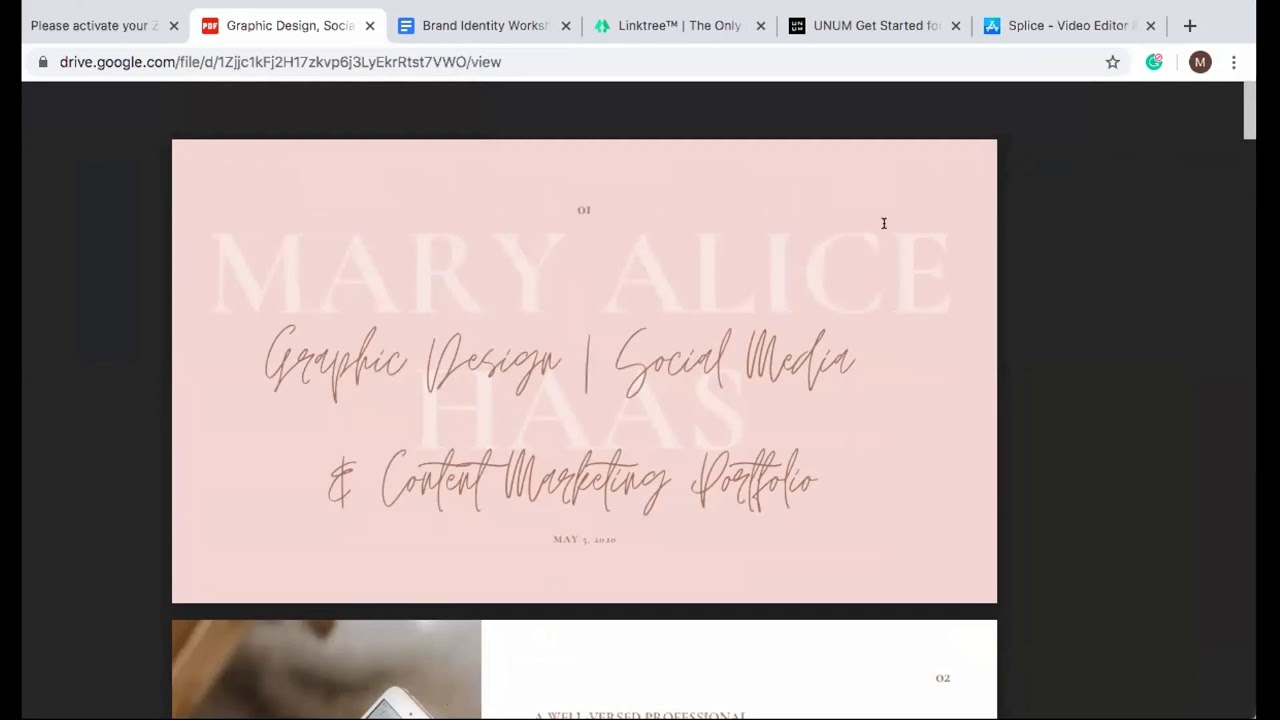The height and width of the screenshot is (720, 1280).
Task: Close the Linktree tab
Action: click(761, 26)
